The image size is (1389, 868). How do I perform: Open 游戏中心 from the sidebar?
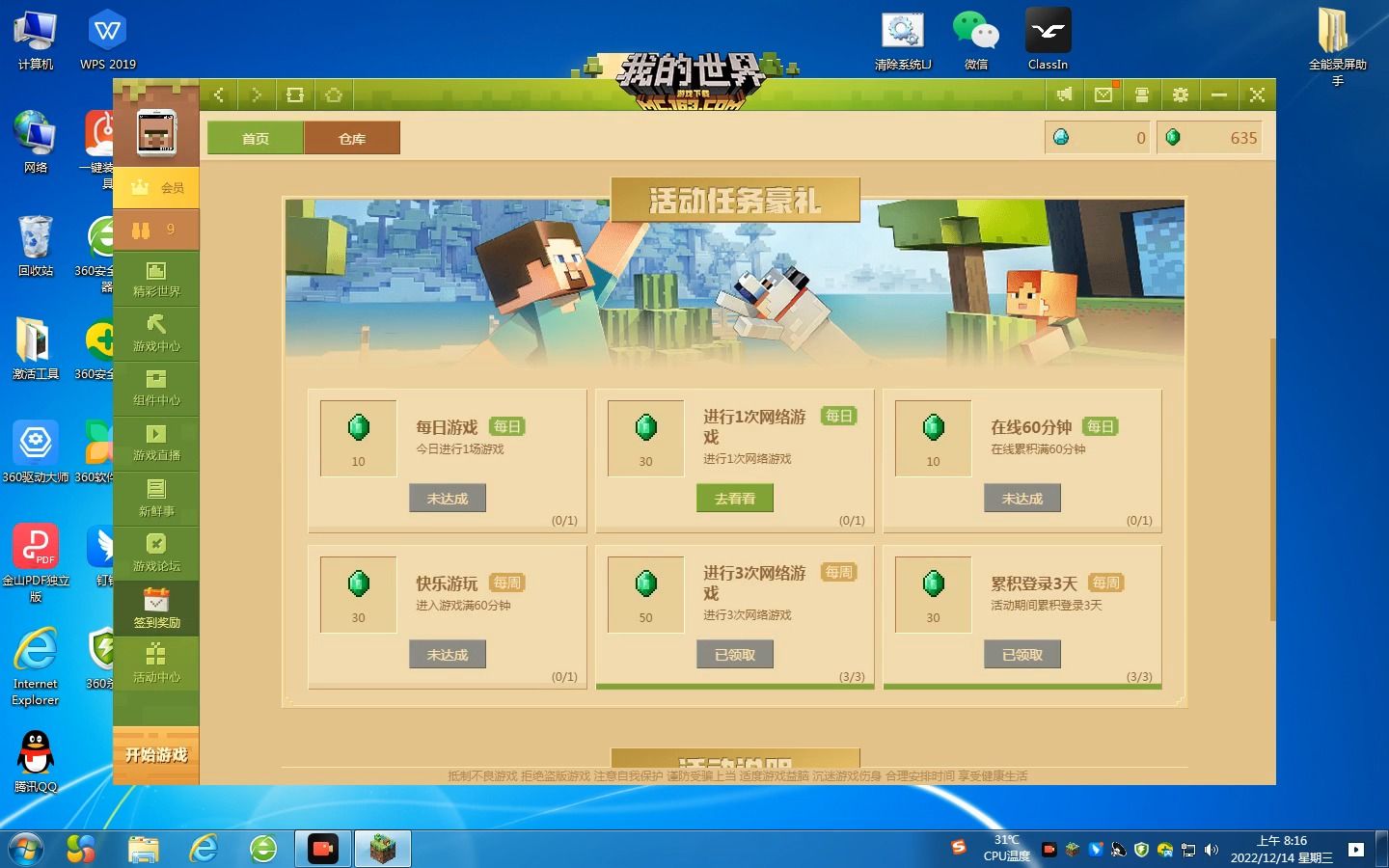pyautogui.click(x=155, y=335)
